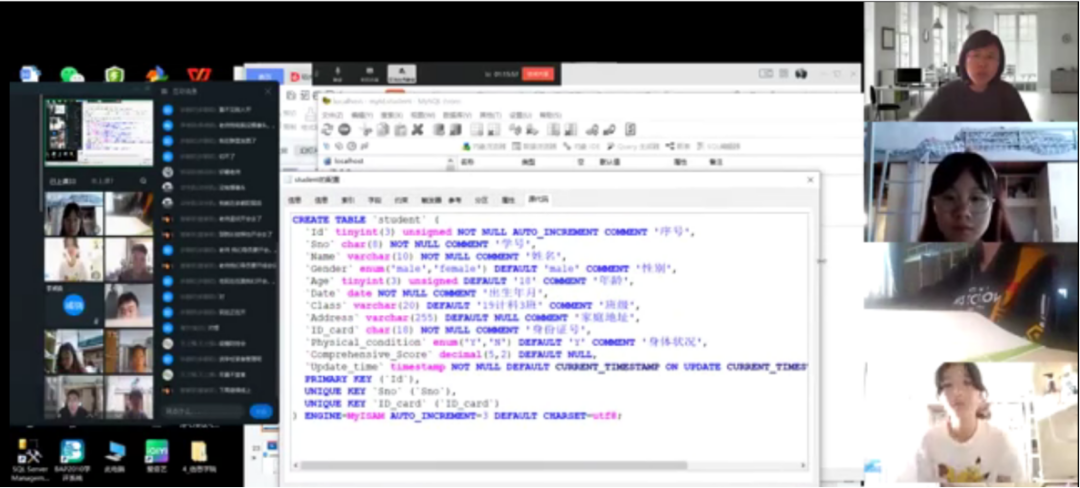Screen dimensions: 1080x488
Task: Open the SQL编辑器 view
Action: pyautogui.click(x=718, y=147)
